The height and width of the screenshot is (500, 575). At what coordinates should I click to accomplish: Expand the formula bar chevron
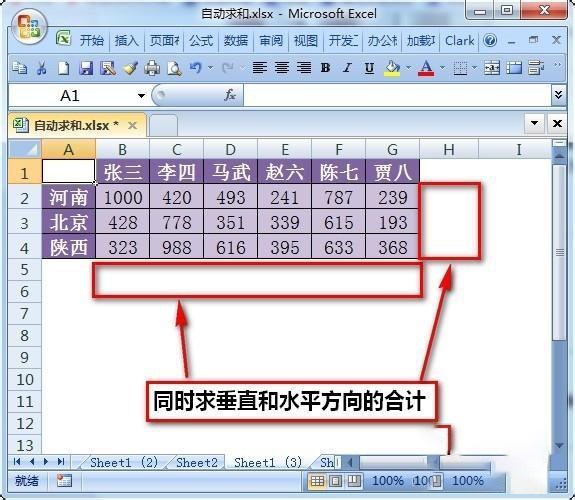[558, 95]
